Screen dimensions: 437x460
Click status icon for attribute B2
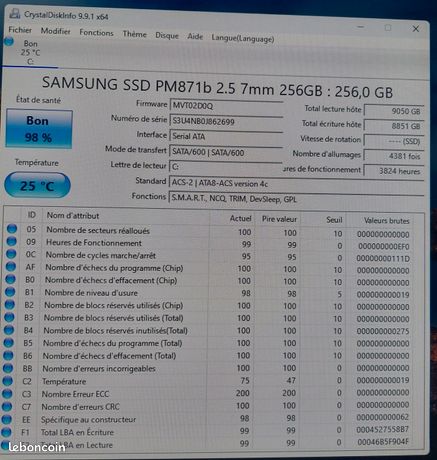tap(10, 304)
